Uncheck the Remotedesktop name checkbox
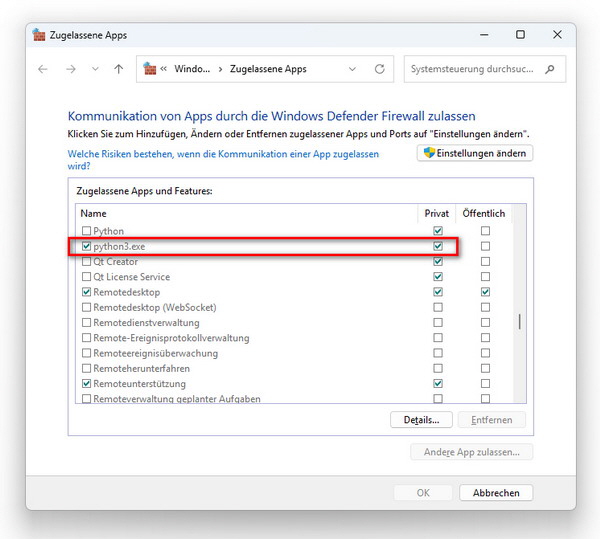Image resolution: width=600 pixels, height=539 pixels. click(86, 292)
